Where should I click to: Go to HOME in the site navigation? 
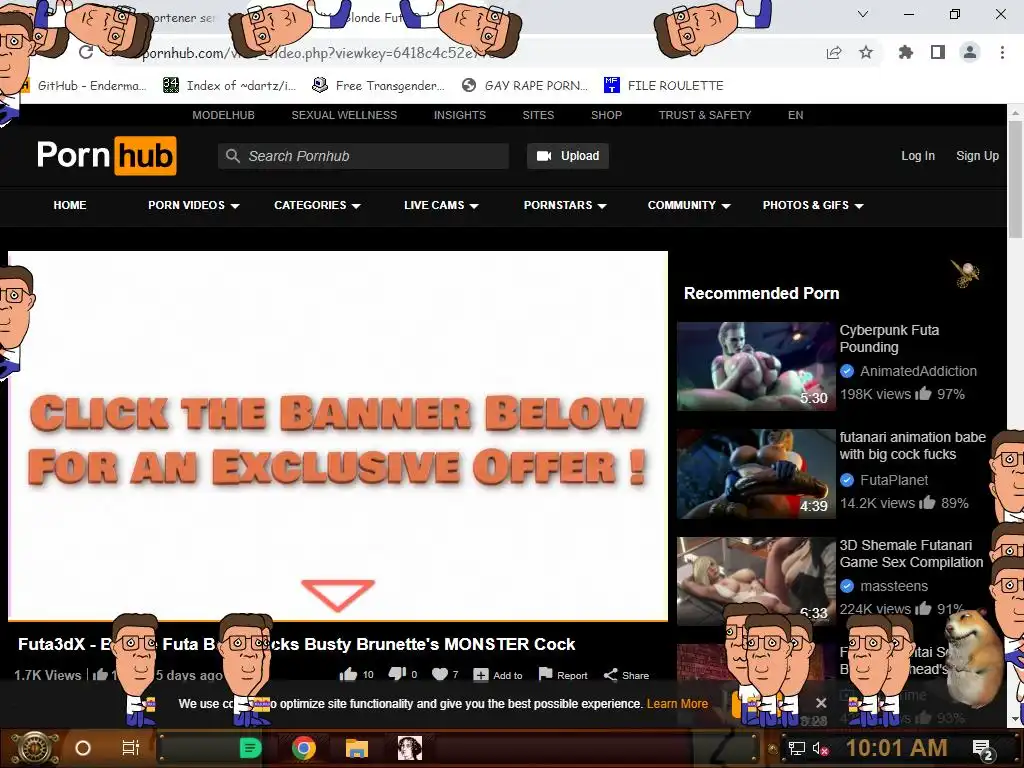pyautogui.click(x=70, y=205)
